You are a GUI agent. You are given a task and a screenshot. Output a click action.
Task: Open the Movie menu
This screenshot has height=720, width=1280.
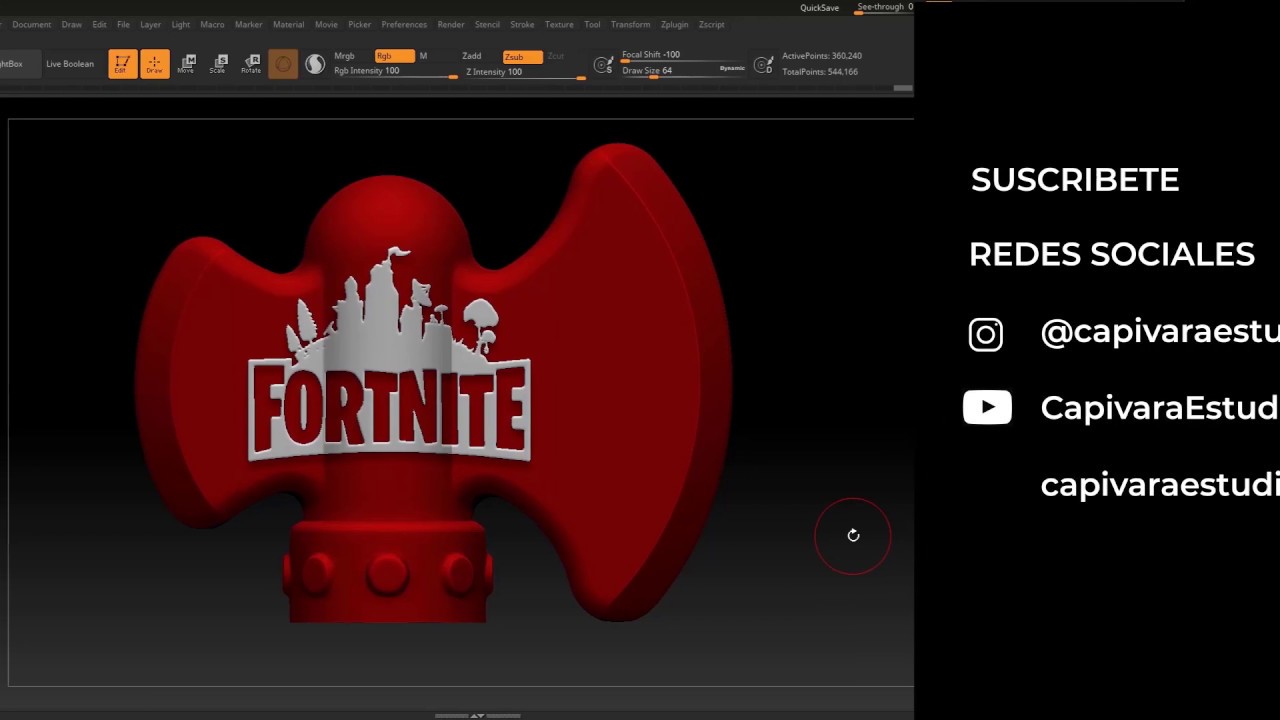326,24
